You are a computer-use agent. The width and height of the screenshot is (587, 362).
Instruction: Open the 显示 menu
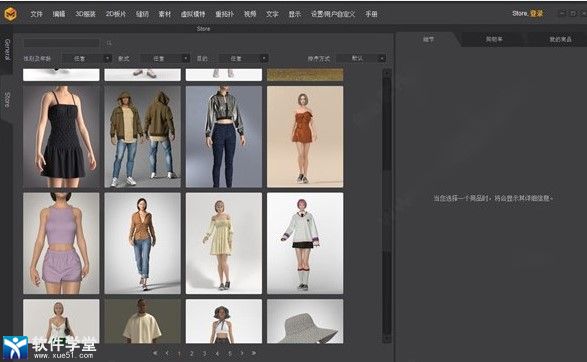295,14
